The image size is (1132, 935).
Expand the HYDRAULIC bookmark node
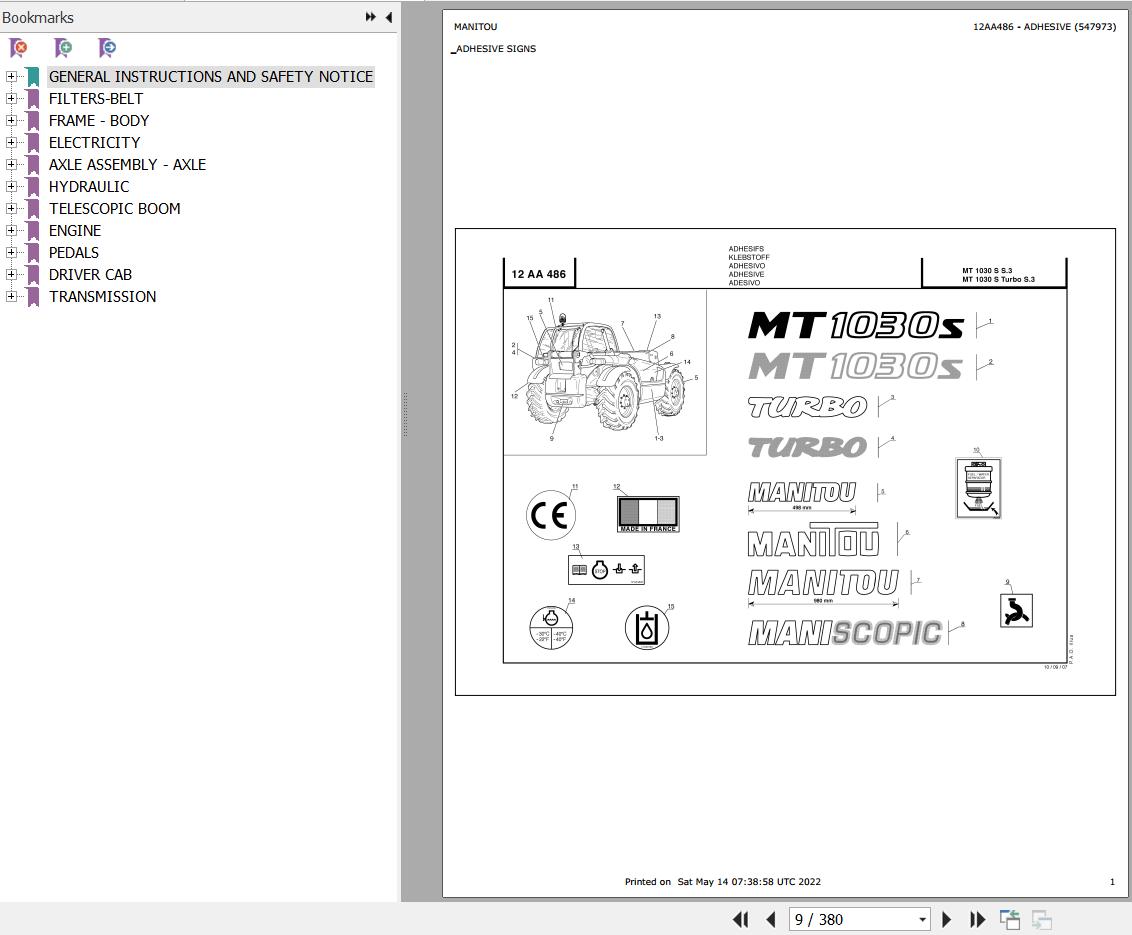click(11, 186)
